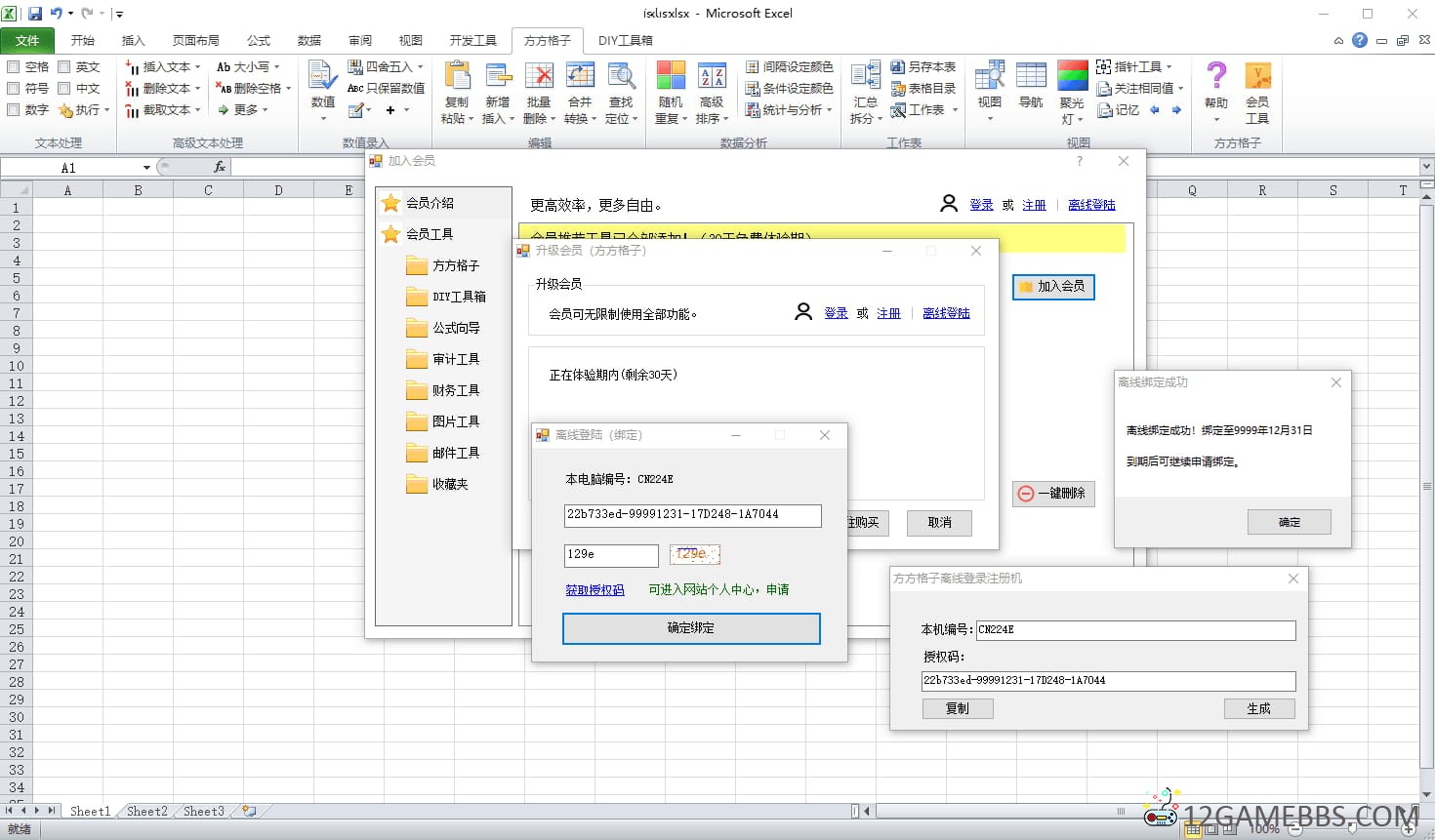Screen dimensions: 1435x840
Task: Open the 视图 view tool
Action: click(x=990, y=92)
